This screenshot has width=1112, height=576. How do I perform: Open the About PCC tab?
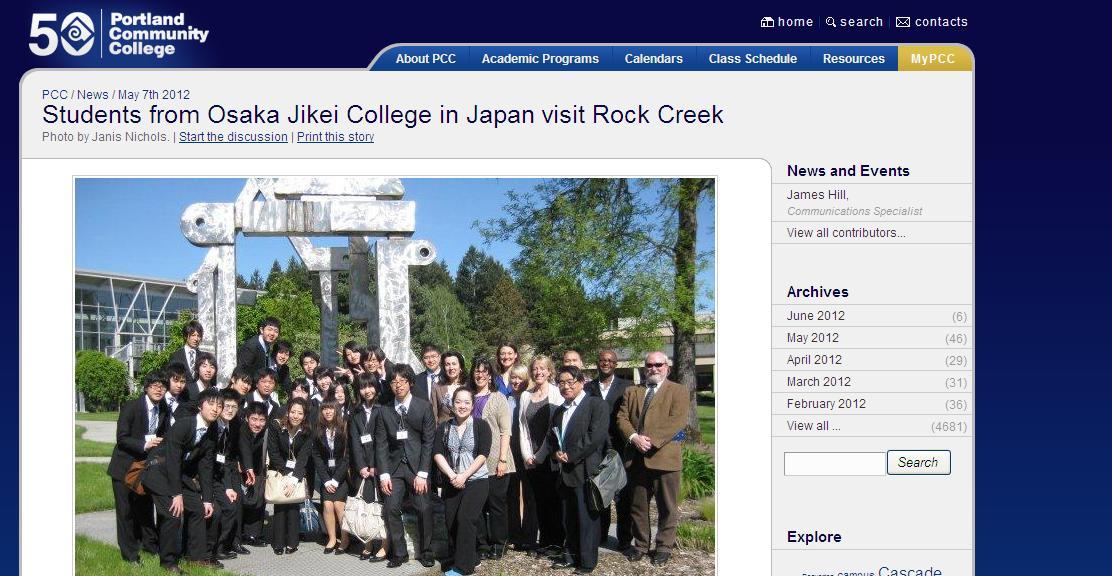click(426, 59)
